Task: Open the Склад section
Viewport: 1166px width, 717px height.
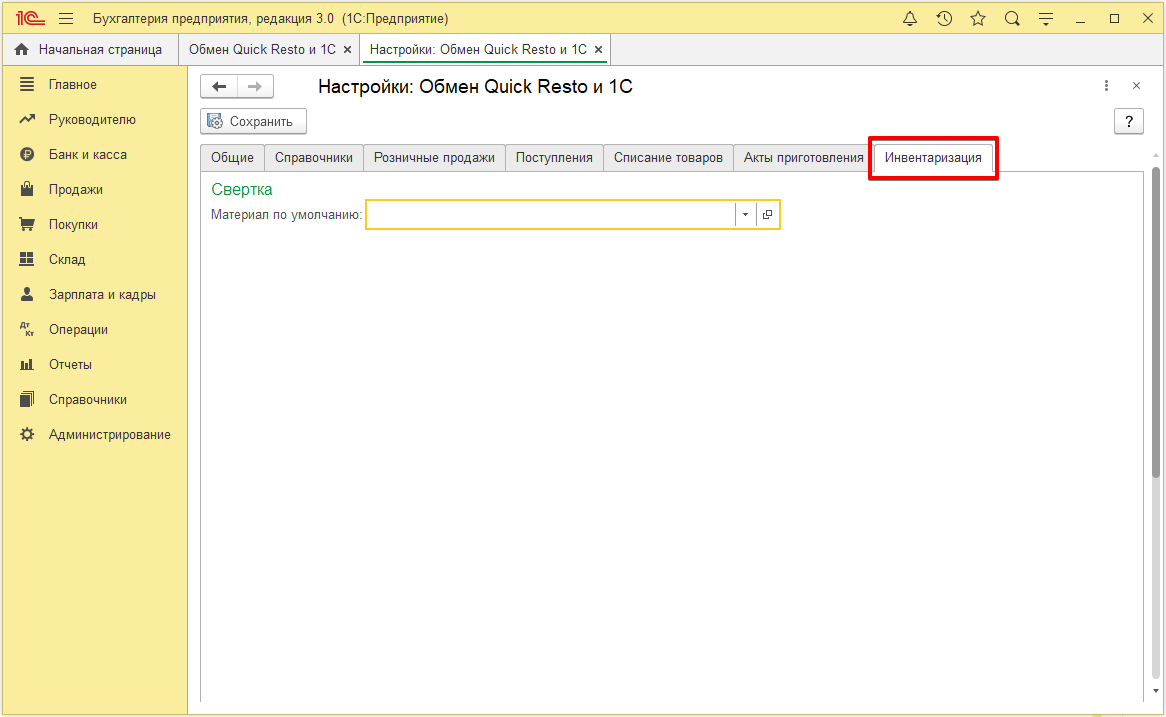Action: click(x=67, y=260)
